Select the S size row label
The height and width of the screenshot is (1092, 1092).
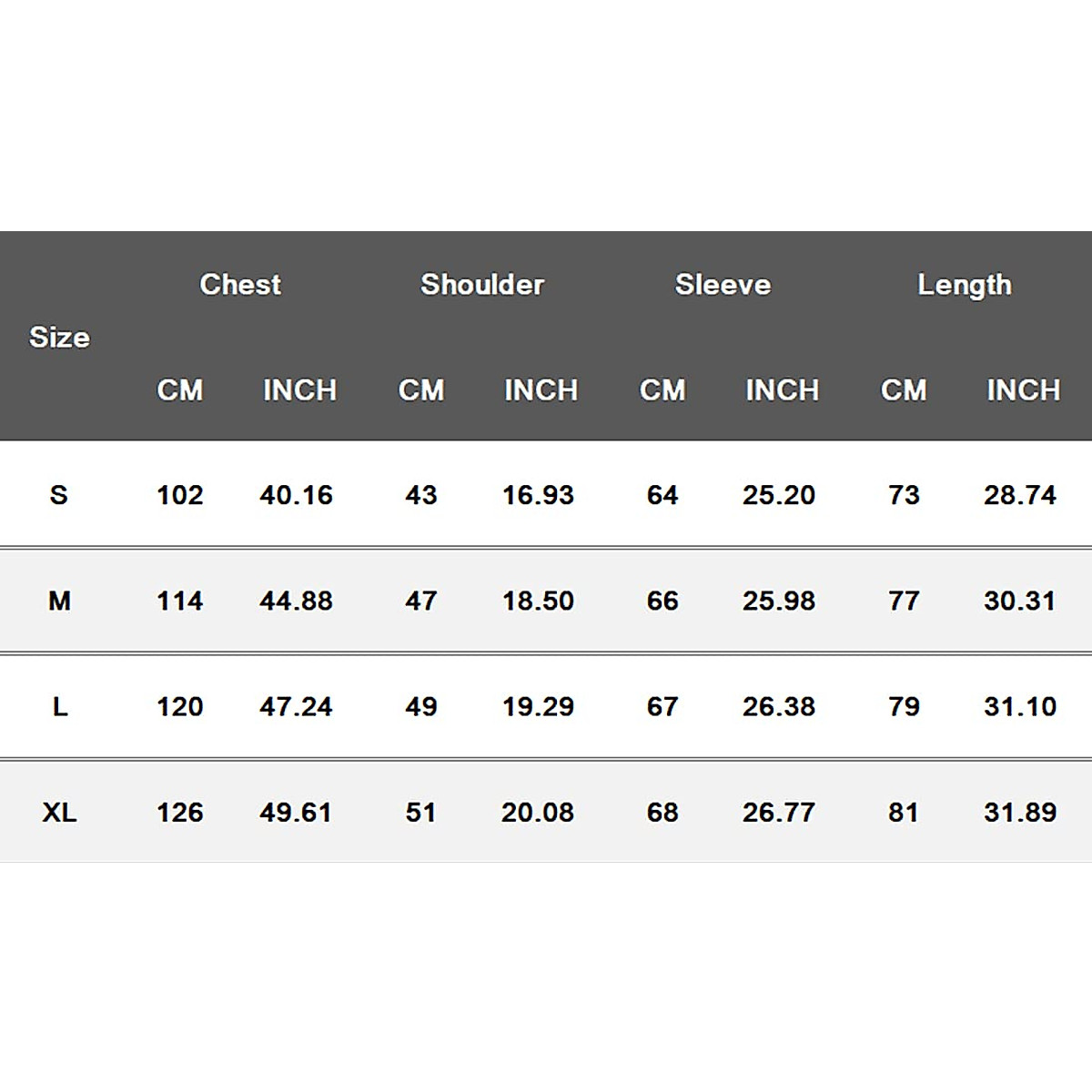point(59,495)
